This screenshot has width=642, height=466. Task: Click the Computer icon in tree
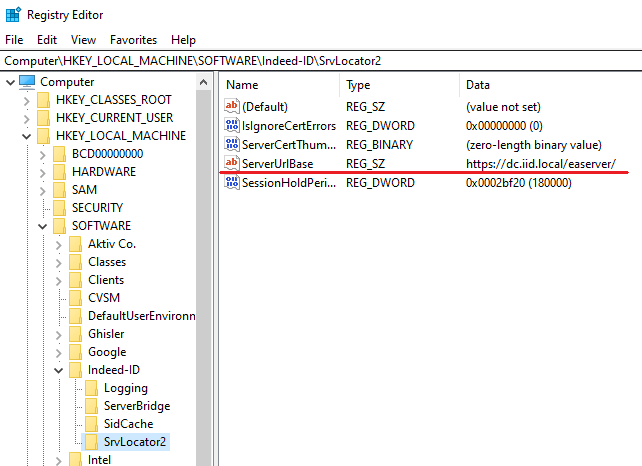pos(27,82)
